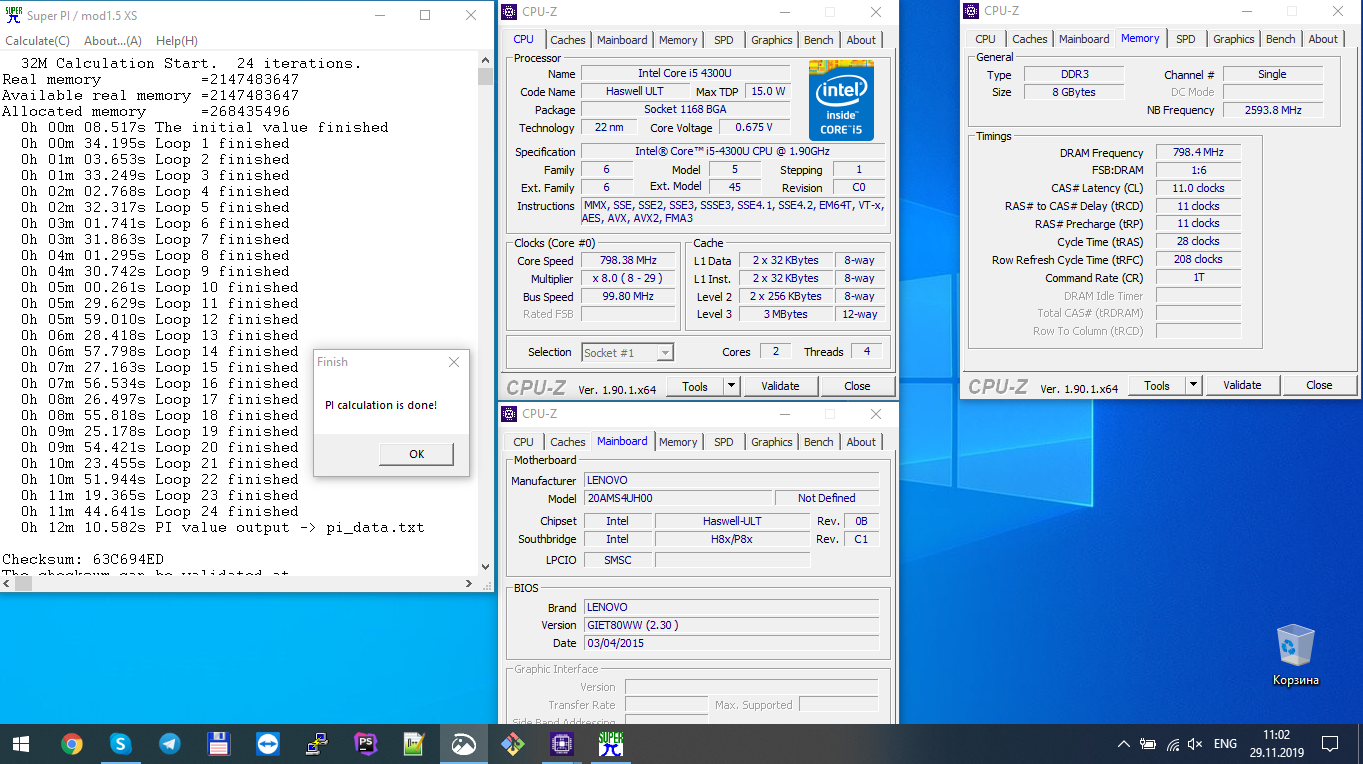1363x764 pixels.
Task: Open the About tab in the CPU-Z memory window
Action: [x=1323, y=39]
